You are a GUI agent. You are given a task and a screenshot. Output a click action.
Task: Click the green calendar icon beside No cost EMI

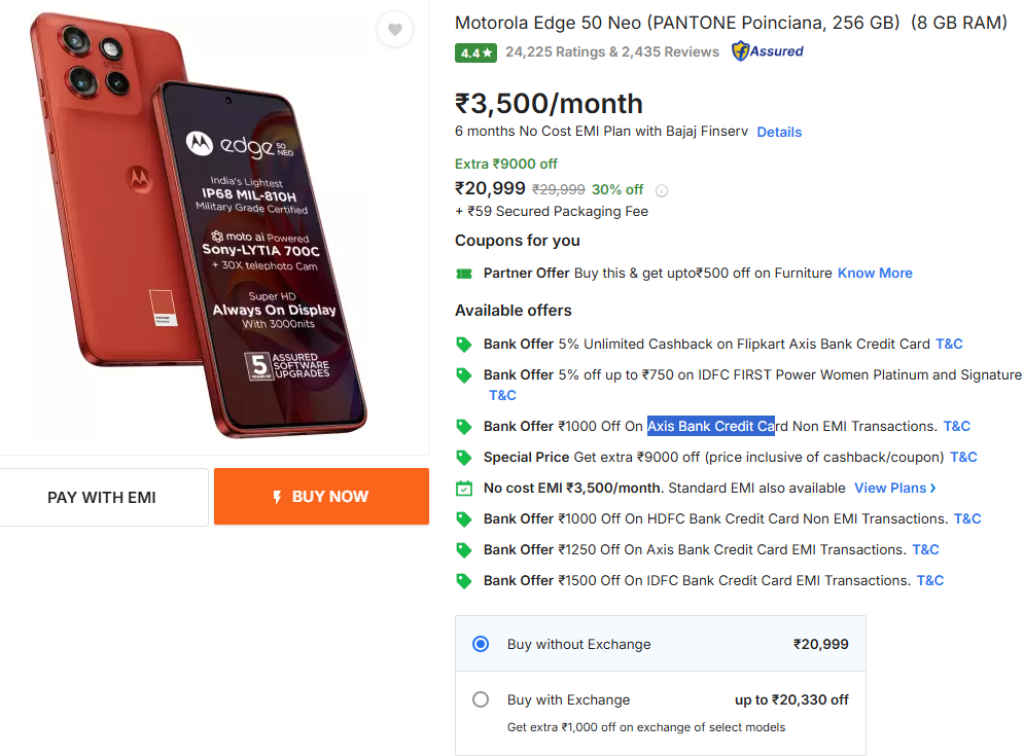[x=464, y=487]
